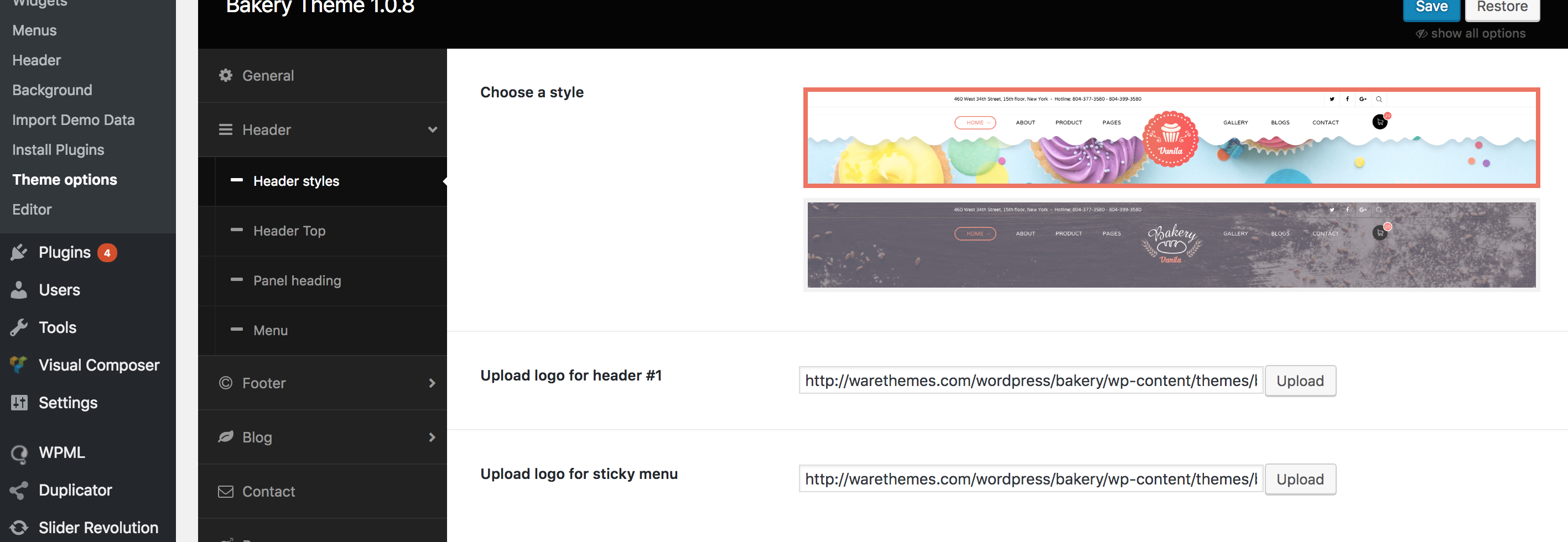The width and height of the screenshot is (1568, 542).
Task: Click the Header hamburger lines icon
Action: [x=226, y=129]
